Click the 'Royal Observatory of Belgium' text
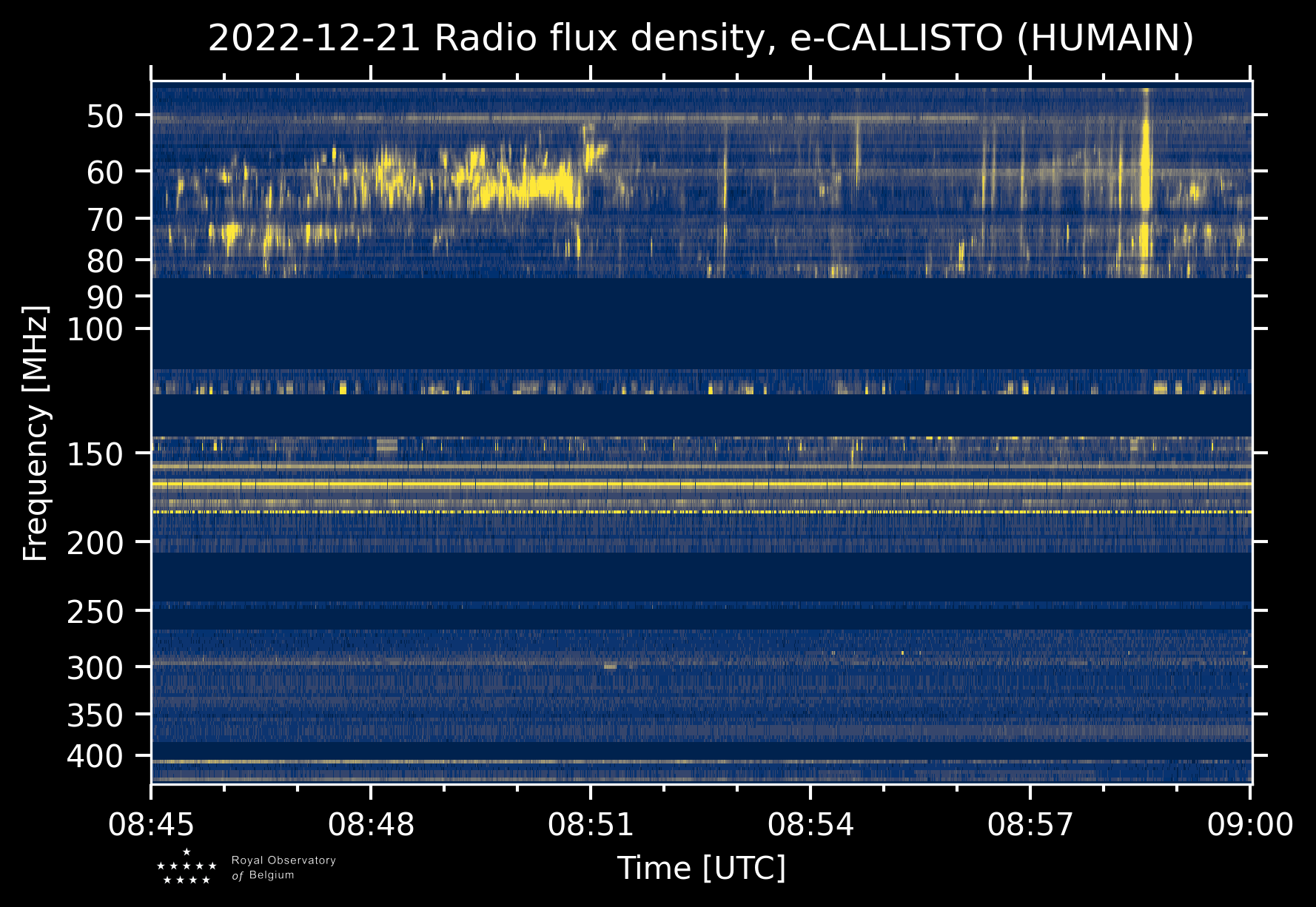 pos(283,868)
